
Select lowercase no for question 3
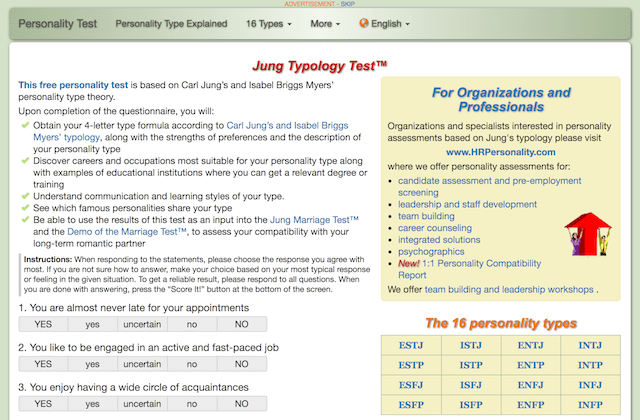point(192,403)
